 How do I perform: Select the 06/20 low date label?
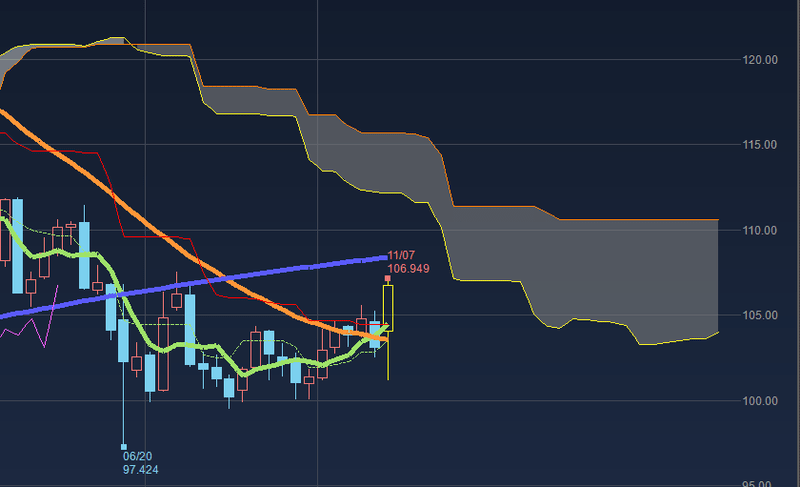[137, 456]
